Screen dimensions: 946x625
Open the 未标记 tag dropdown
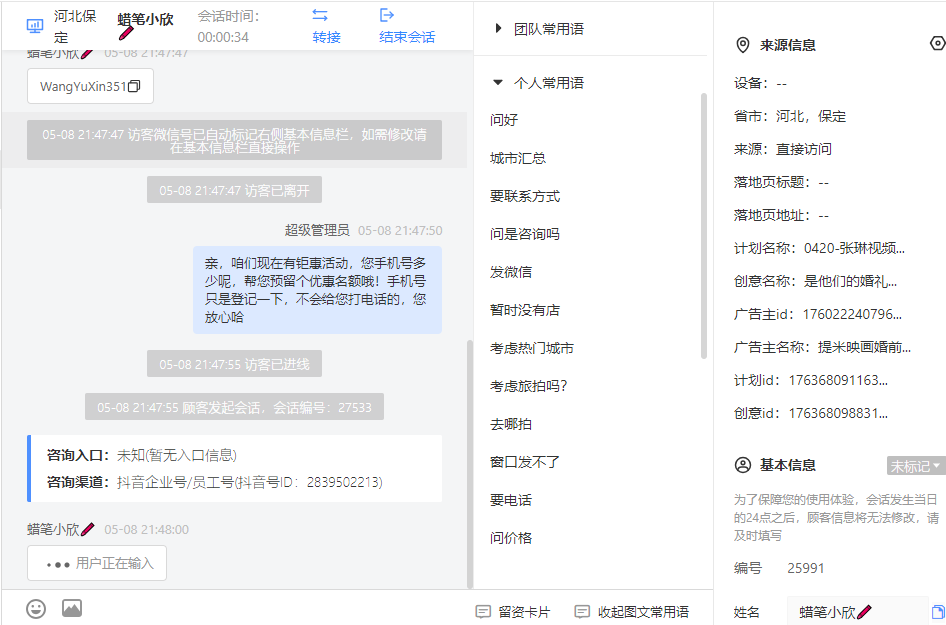coord(916,466)
